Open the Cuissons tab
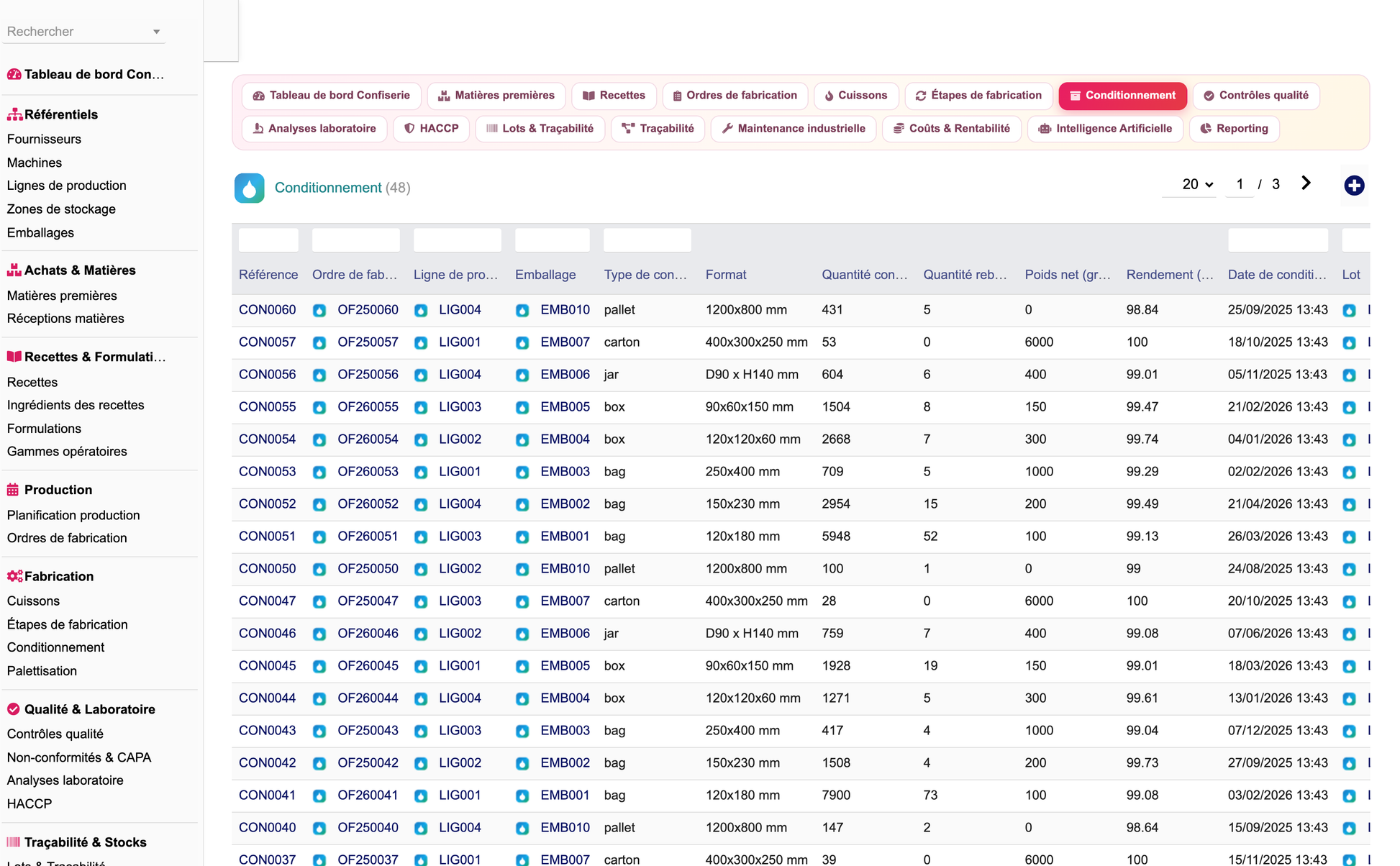The image size is (1400, 866). tap(855, 96)
